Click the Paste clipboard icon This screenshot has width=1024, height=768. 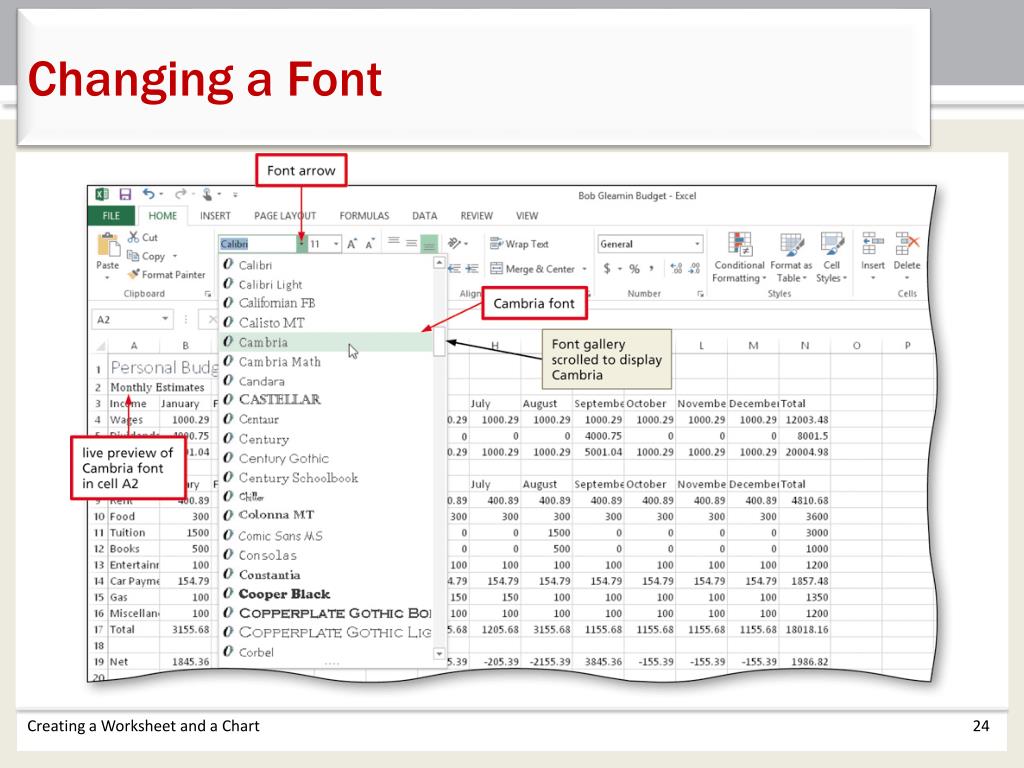click(108, 245)
